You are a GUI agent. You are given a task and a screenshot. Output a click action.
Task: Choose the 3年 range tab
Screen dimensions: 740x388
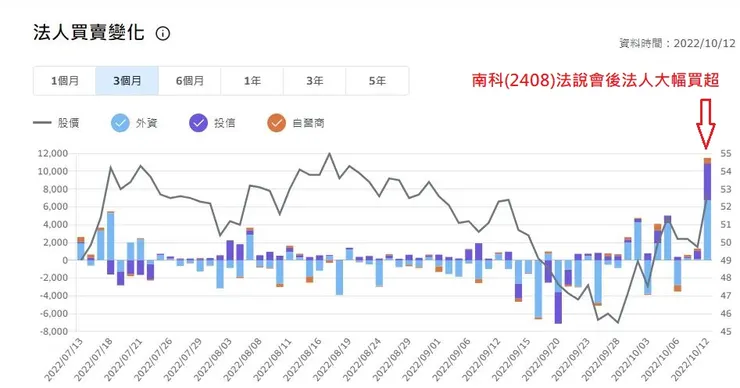click(x=315, y=81)
